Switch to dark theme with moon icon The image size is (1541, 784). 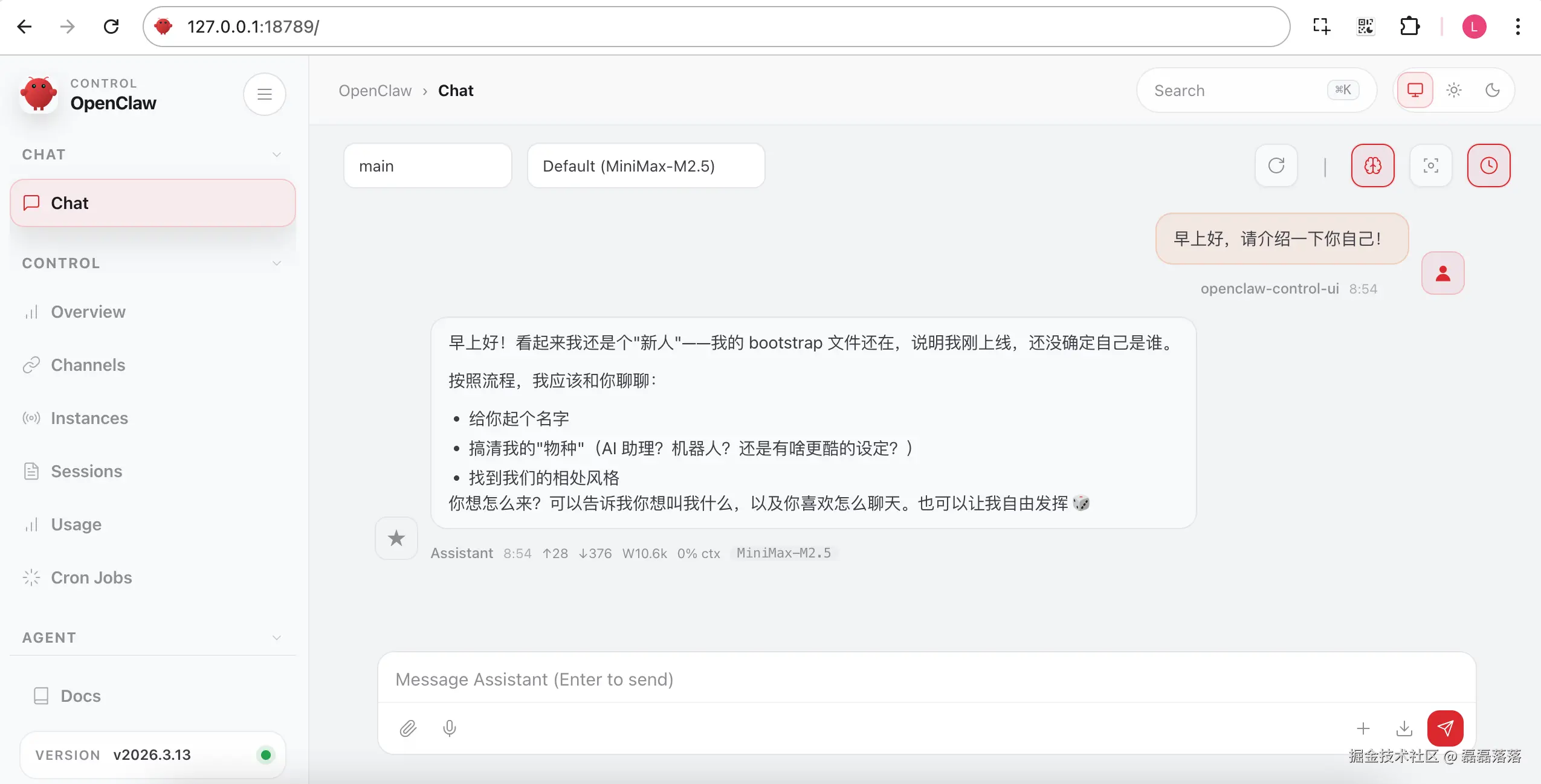coord(1493,90)
